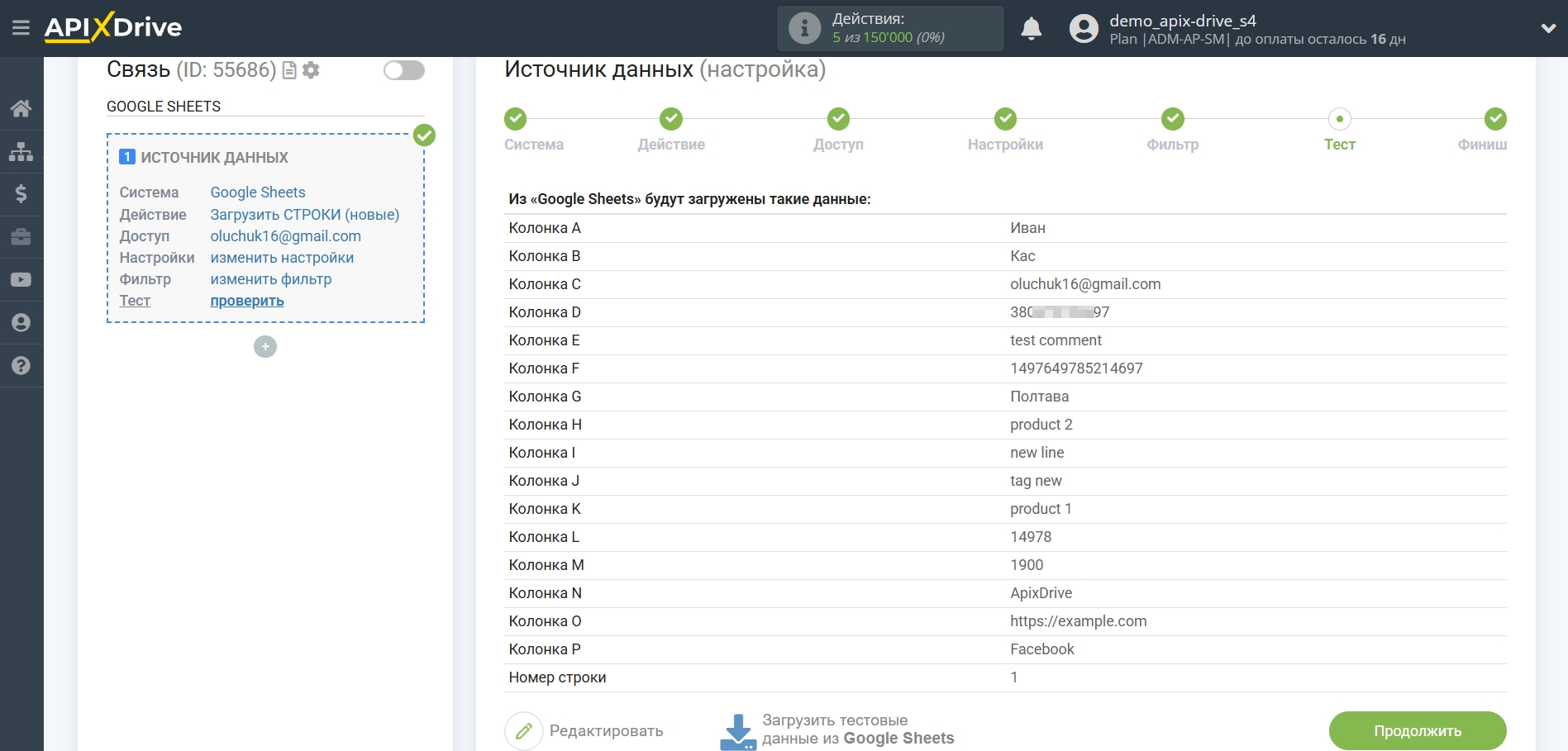Image resolution: width=1568 pixels, height=751 pixels.
Task: Go to the Фильтр step
Action: (x=1172, y=131)
